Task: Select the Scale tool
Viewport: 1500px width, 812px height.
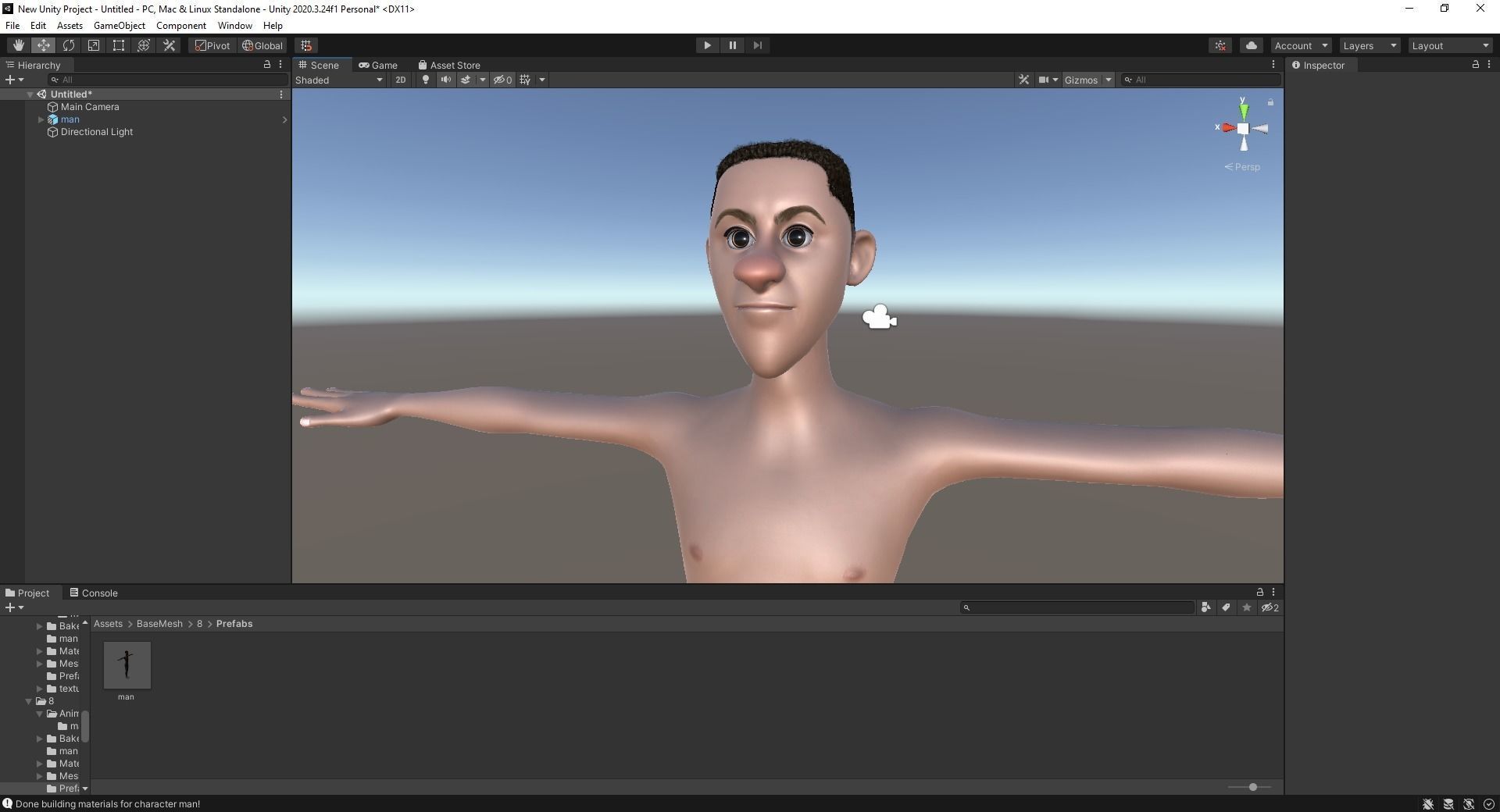Action: pos(93,45)
